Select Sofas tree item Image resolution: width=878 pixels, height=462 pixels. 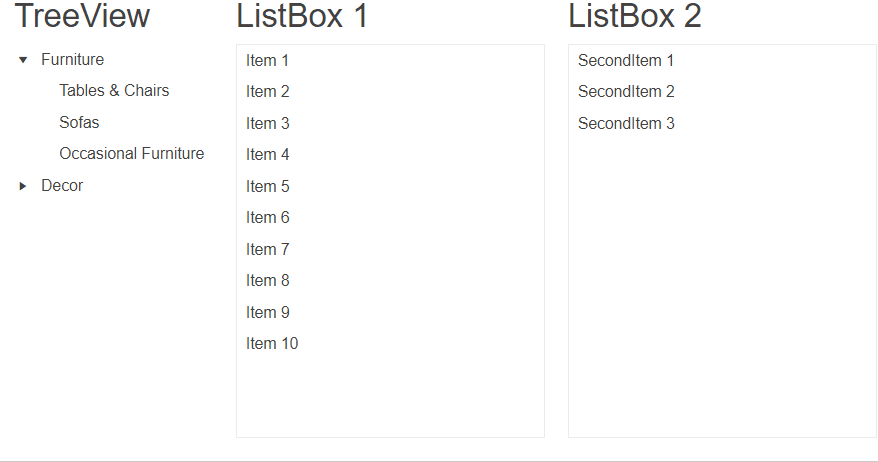tap(79, 123)
